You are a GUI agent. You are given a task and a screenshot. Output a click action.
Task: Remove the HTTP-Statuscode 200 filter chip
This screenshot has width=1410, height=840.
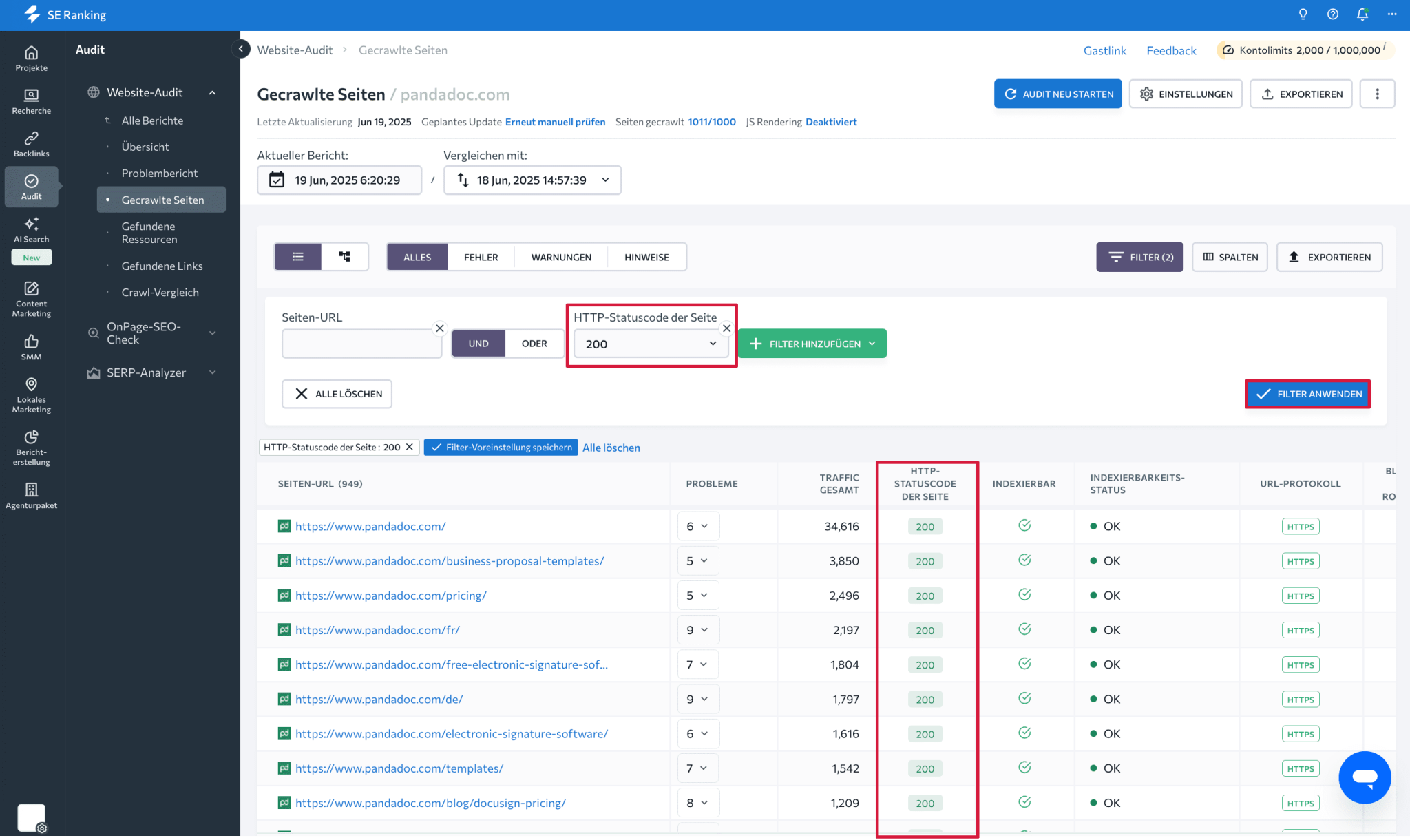(x=410, y=447)
